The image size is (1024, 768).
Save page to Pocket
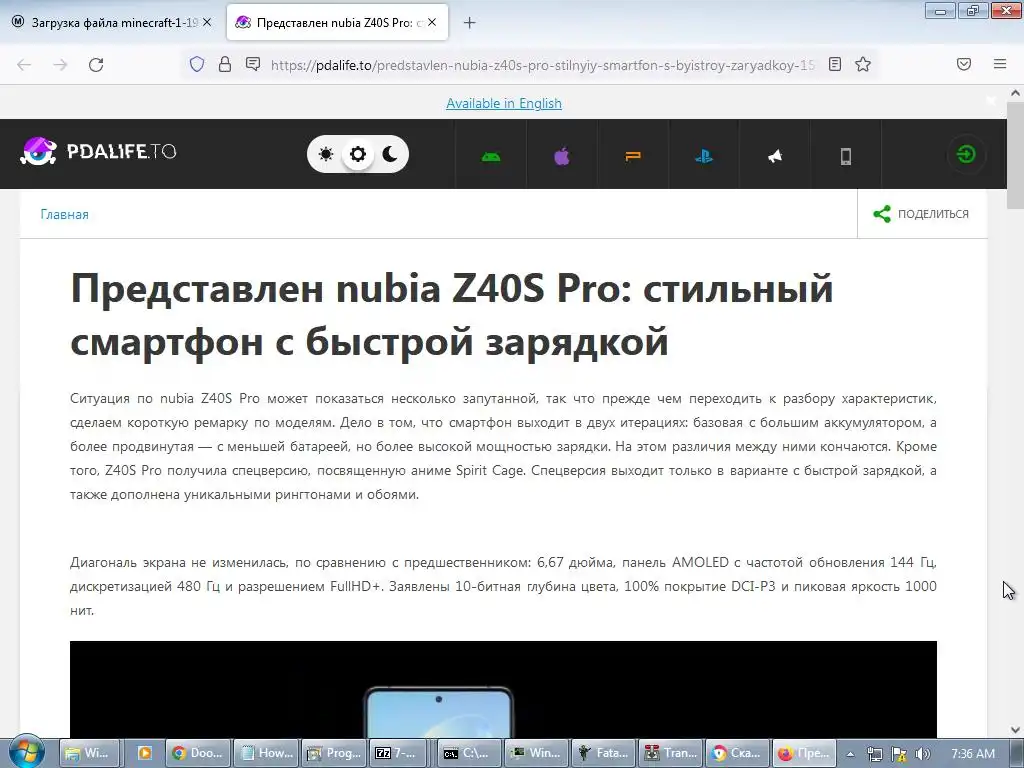[964, 64]
